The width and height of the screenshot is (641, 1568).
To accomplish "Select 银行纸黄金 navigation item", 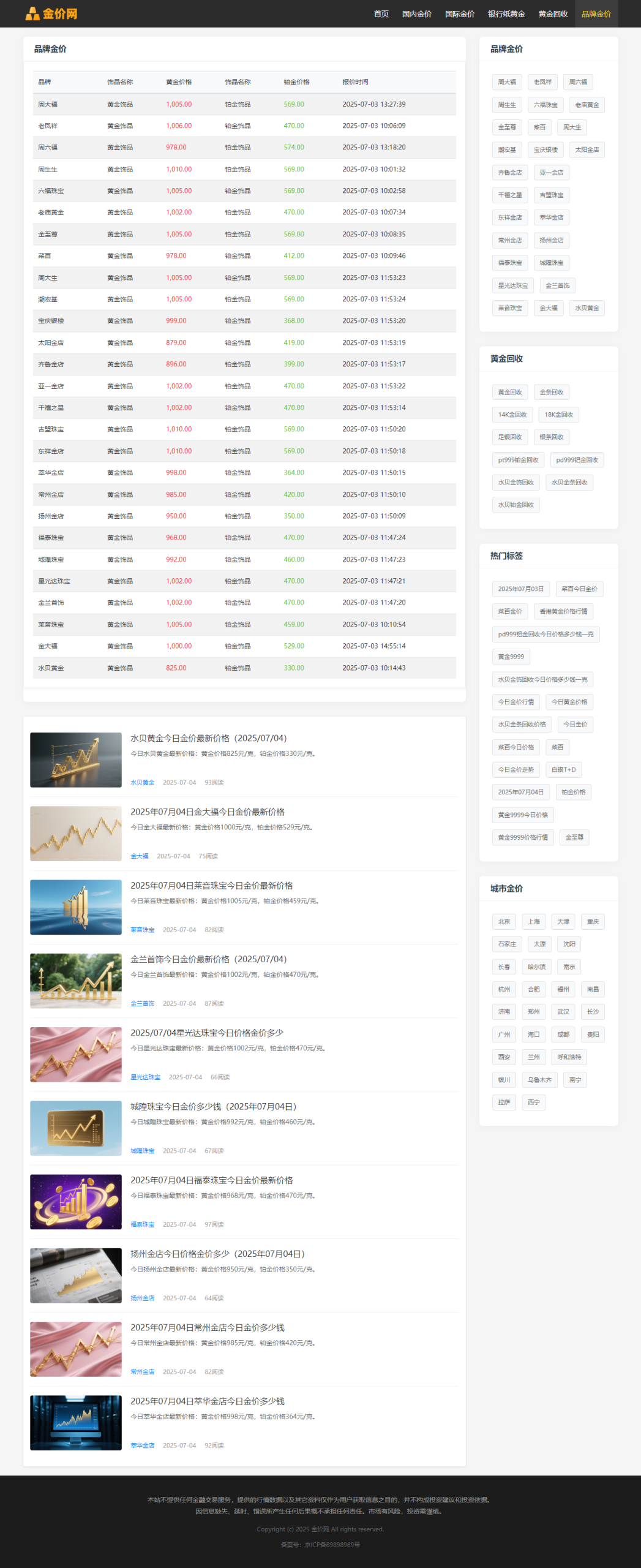I will tap(506, 14).
